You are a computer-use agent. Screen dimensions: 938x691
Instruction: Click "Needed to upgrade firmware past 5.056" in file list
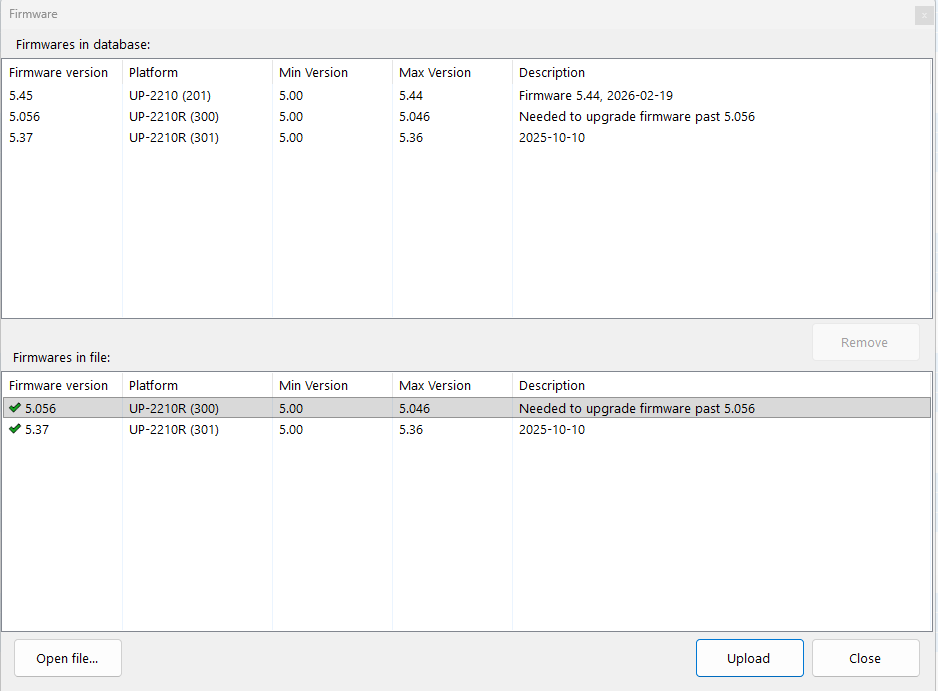coord(637,409)
